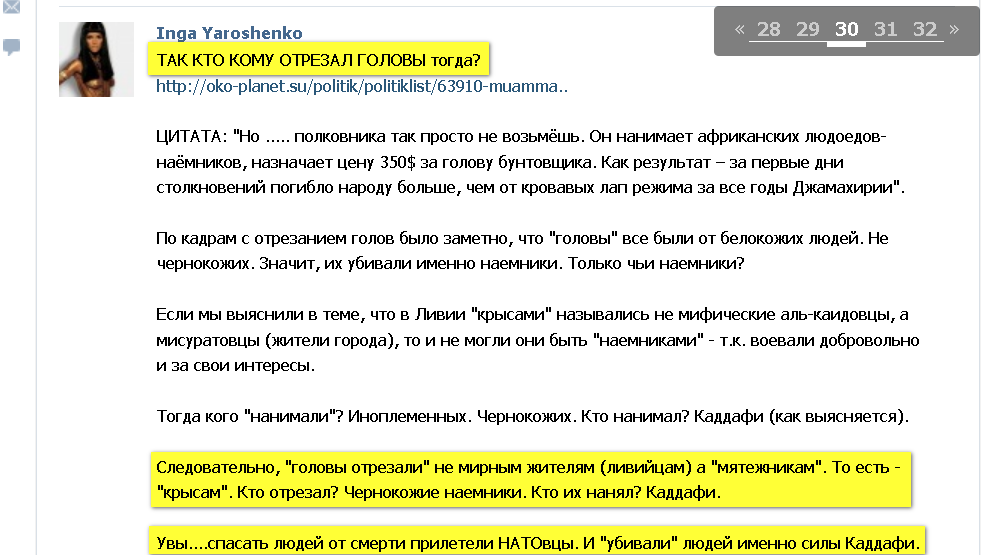Jump to page 32
Screen dimensions: 999x555
[x=924, y=29]
